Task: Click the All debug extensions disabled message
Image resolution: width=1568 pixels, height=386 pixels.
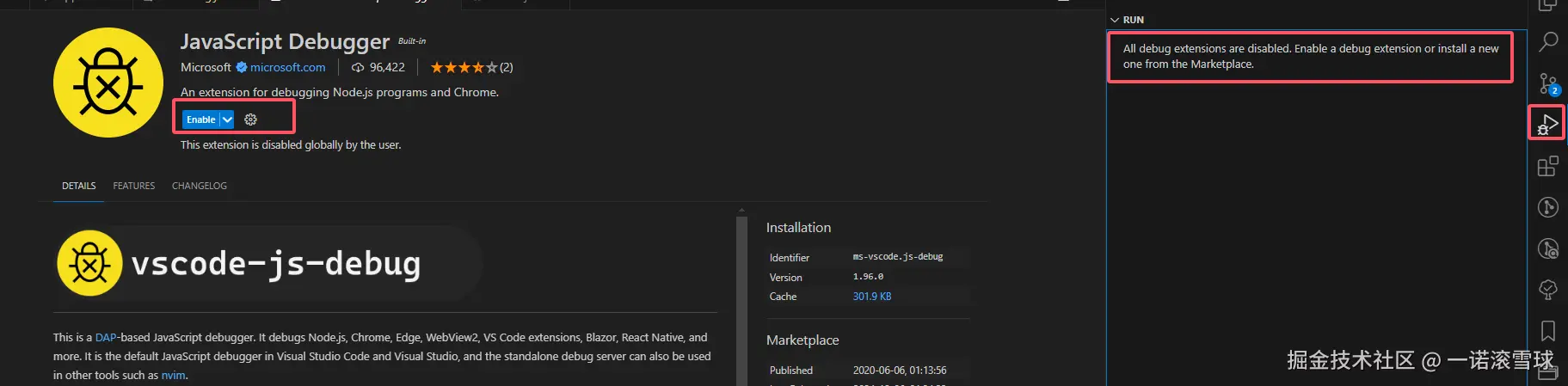Action: click(1311, 57)
